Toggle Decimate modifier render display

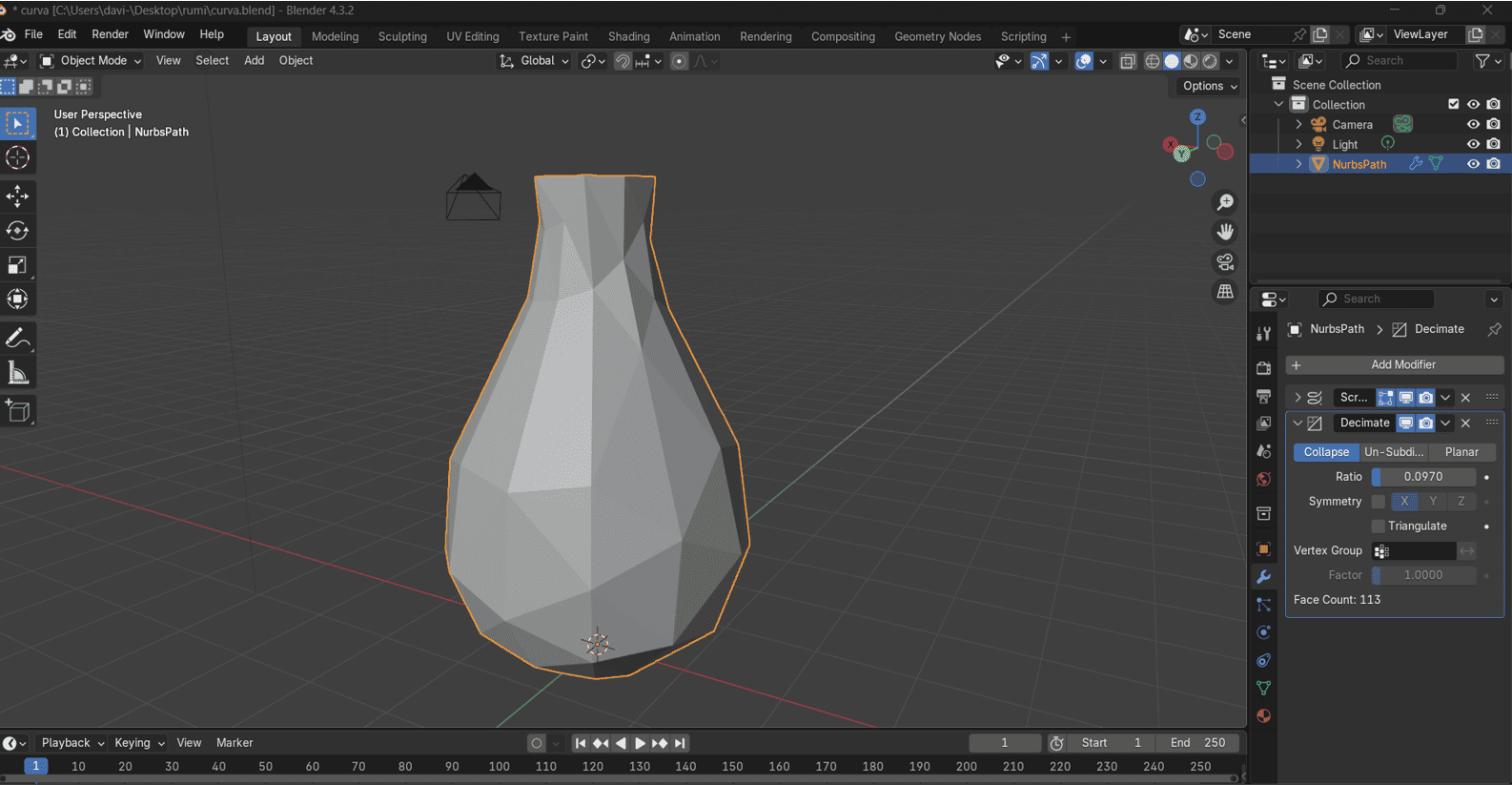[x=1426, y=423]
